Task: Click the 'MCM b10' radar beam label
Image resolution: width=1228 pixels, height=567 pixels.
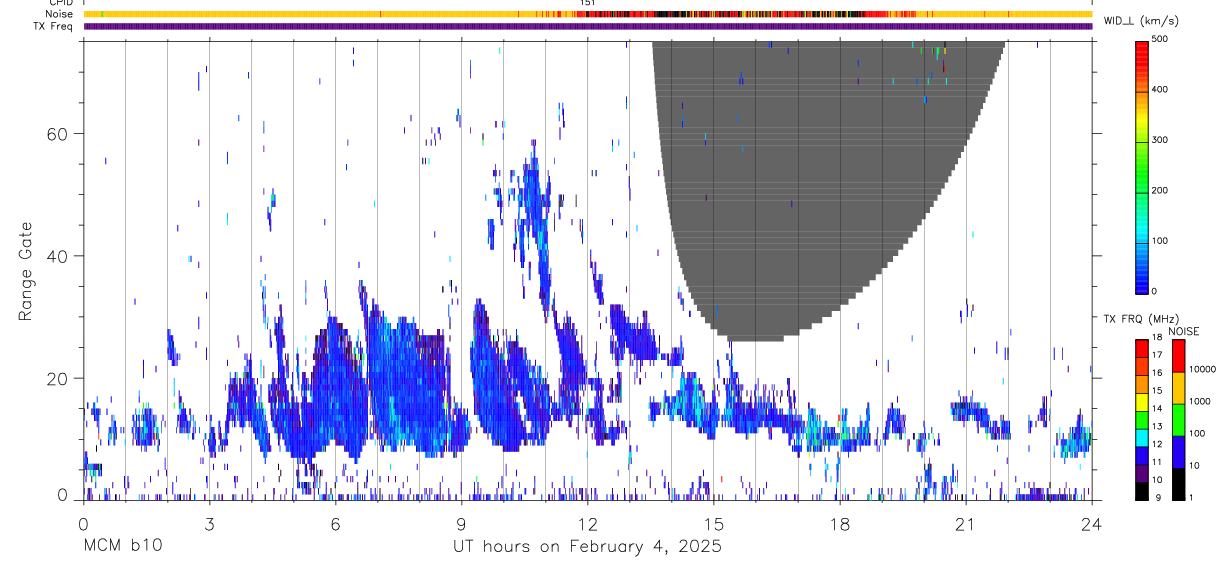Action: click(x=122, y=547)
